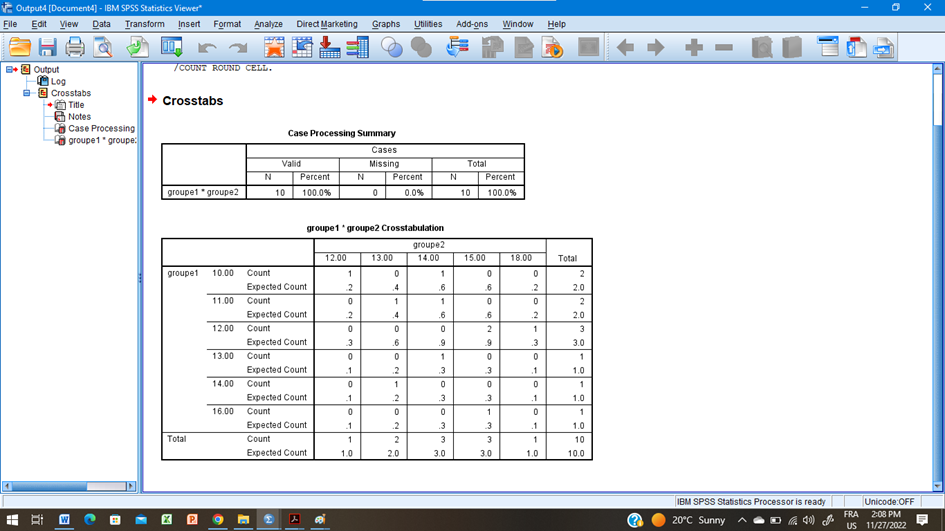Select the Log item in outline
Screen dimensions: 945x531
[x=58, y=82]
